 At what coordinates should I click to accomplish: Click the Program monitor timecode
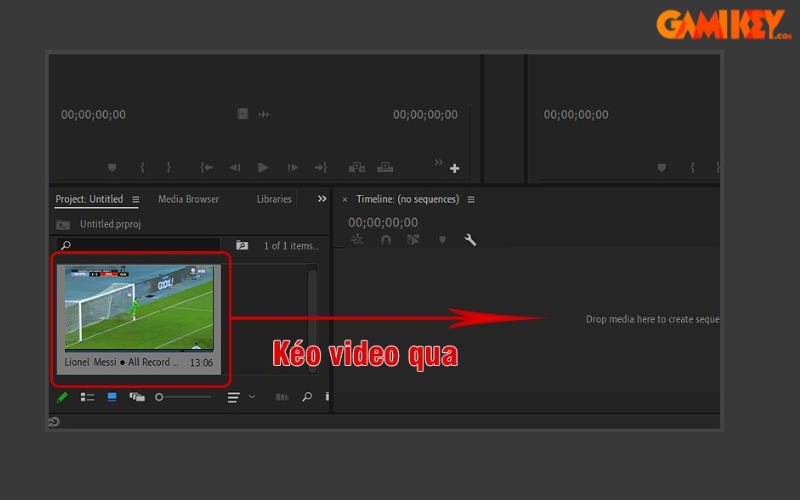pyautogui.click(x=576, y=114)
